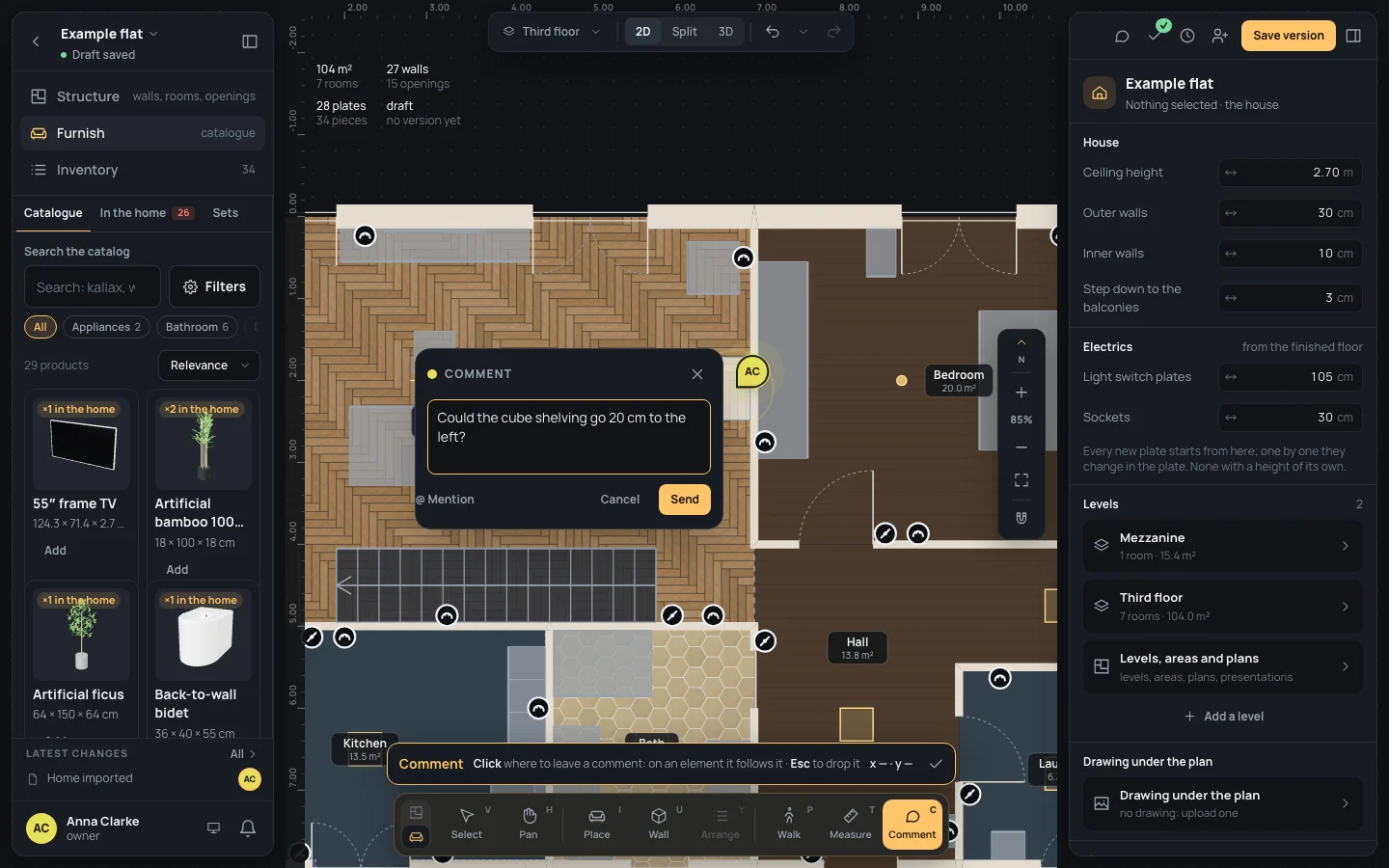Click the notifications bell icon
The width and height of the screenshot is (1389, 868).
(248, 828)
